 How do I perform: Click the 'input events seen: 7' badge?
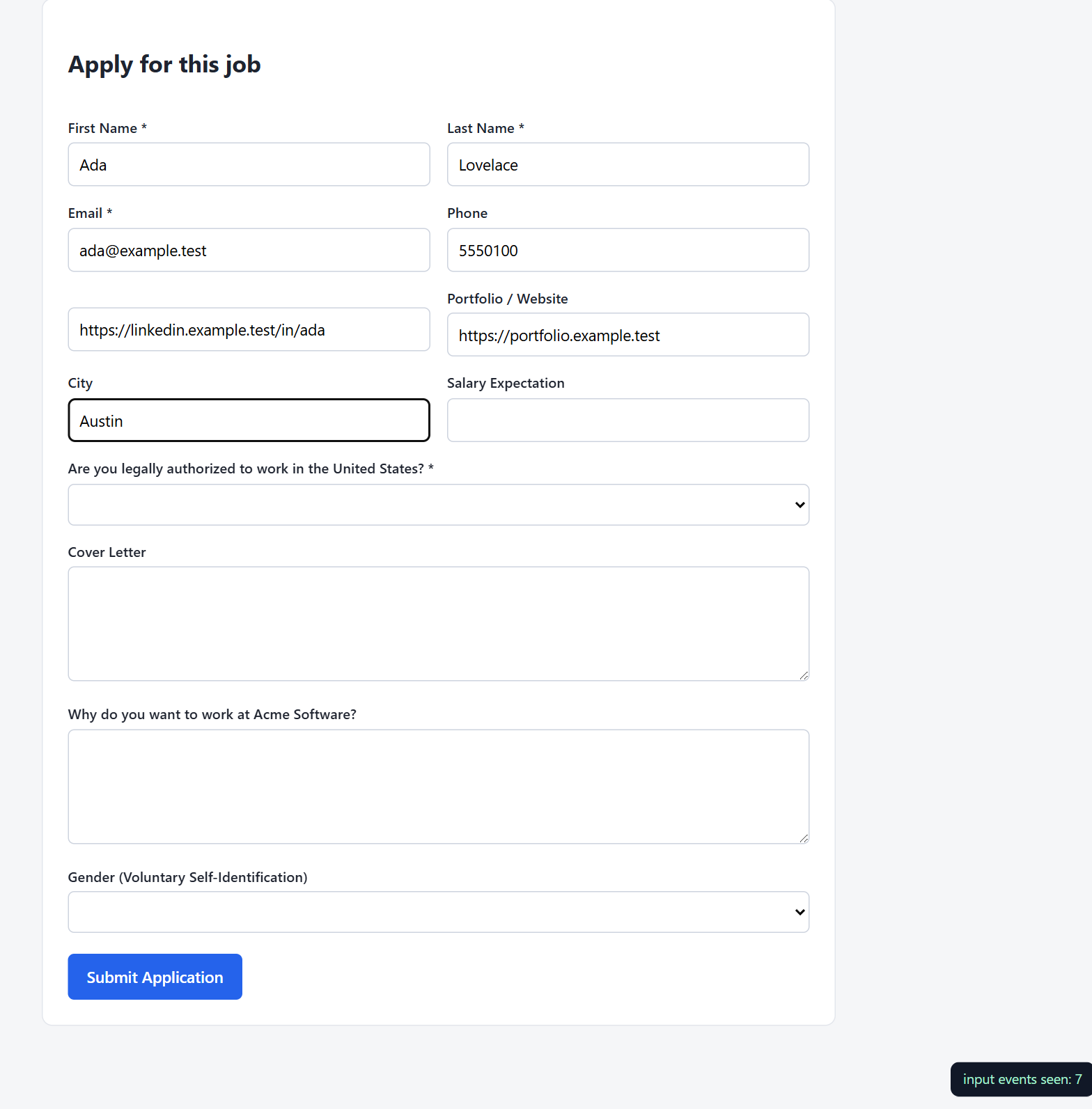[x=1021, y=1079]
